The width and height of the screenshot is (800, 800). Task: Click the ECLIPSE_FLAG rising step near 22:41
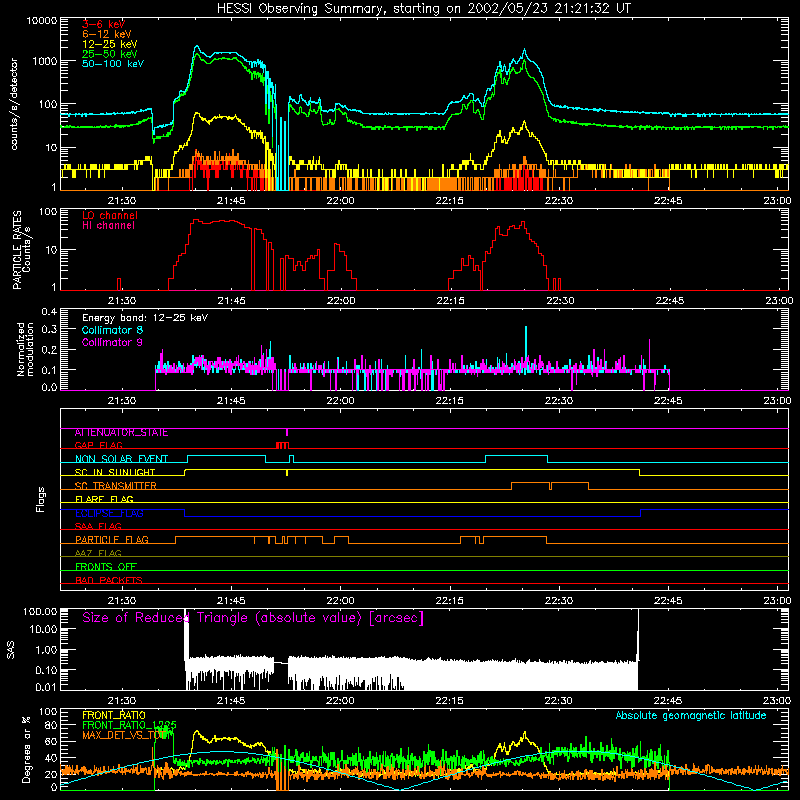click(640, 513)
